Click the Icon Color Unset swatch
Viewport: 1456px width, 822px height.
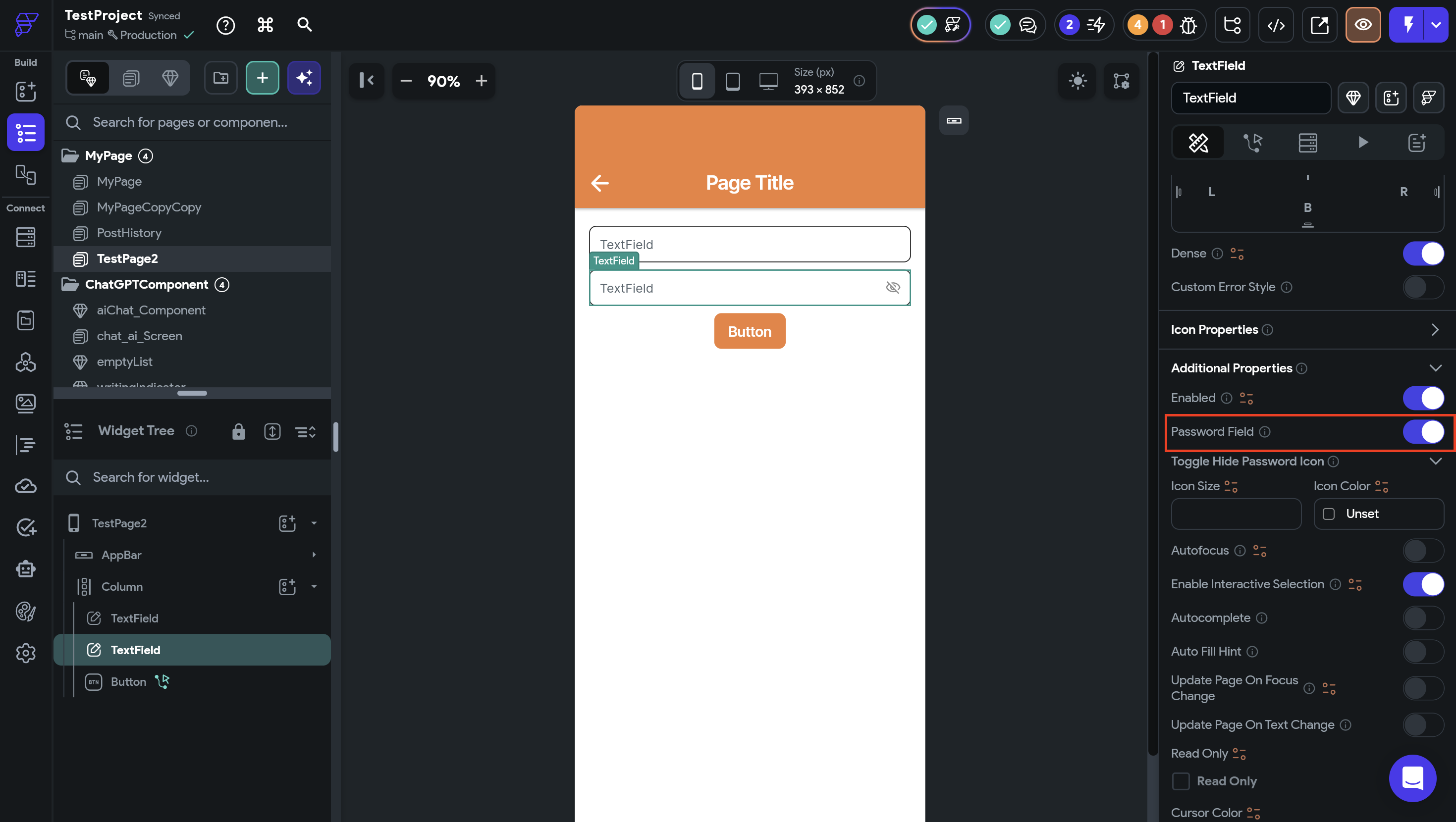[1329, 514]
